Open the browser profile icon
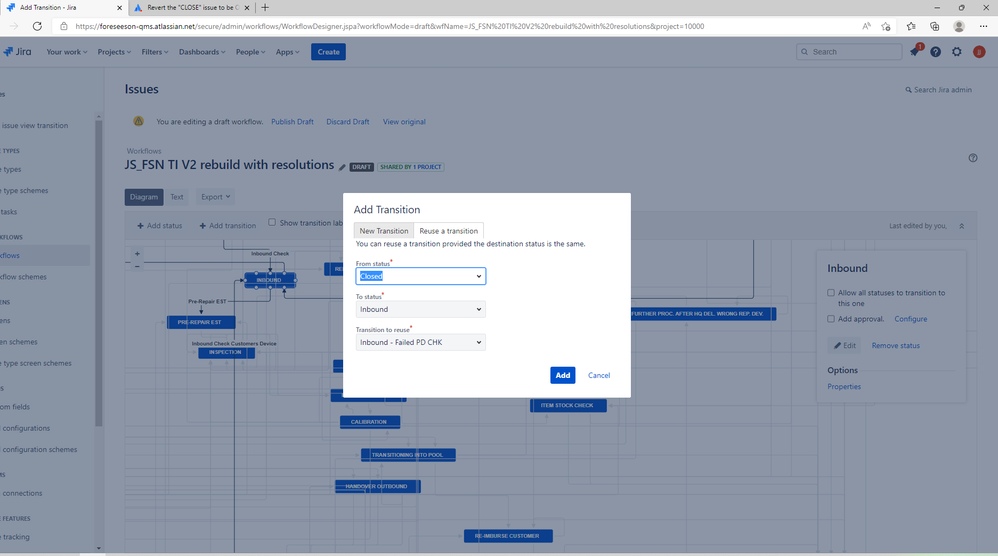This screenshot has height=556, width=998. [x=959, y=26]
